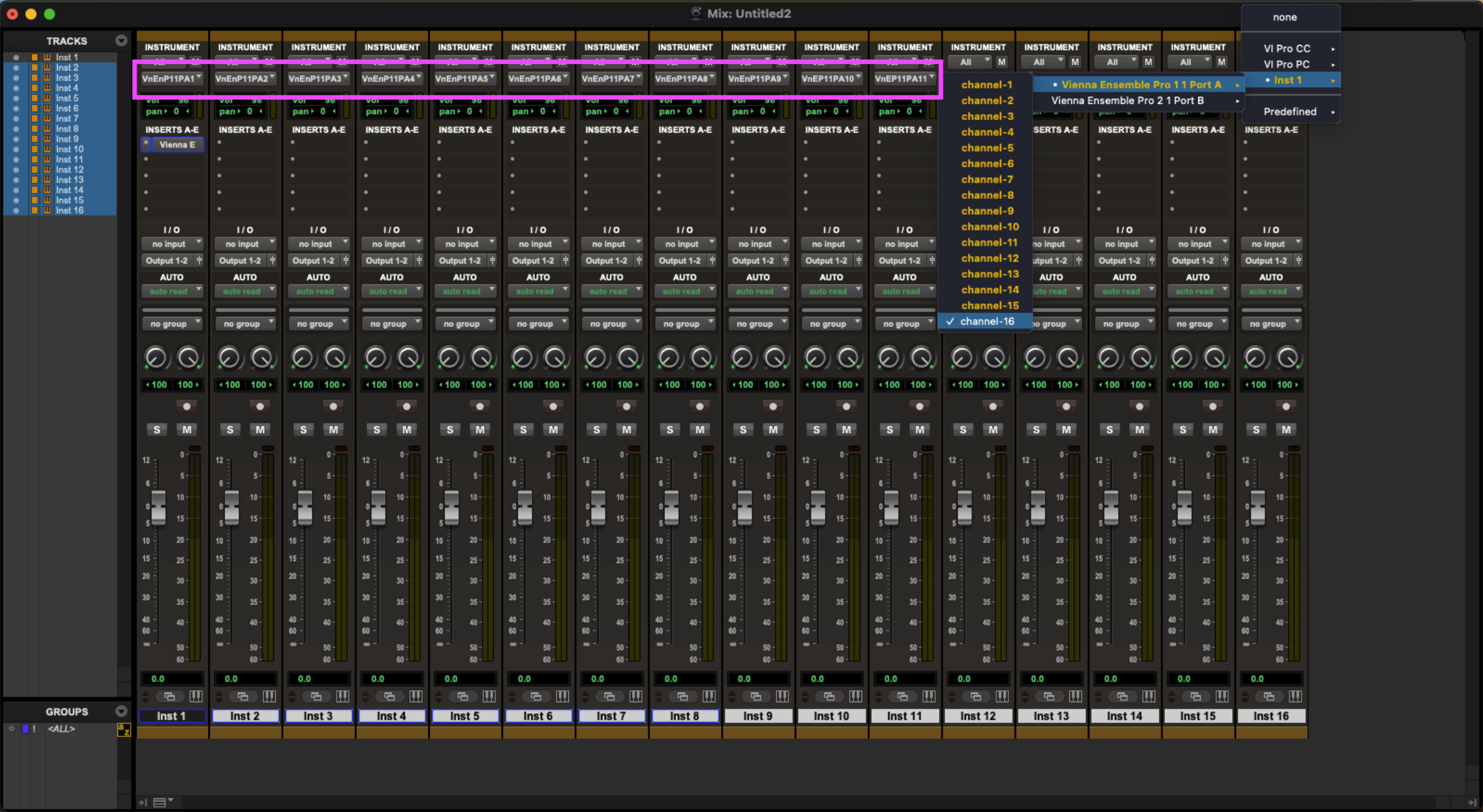Click the Inst 1 volume fader handle

pos(158,507)
